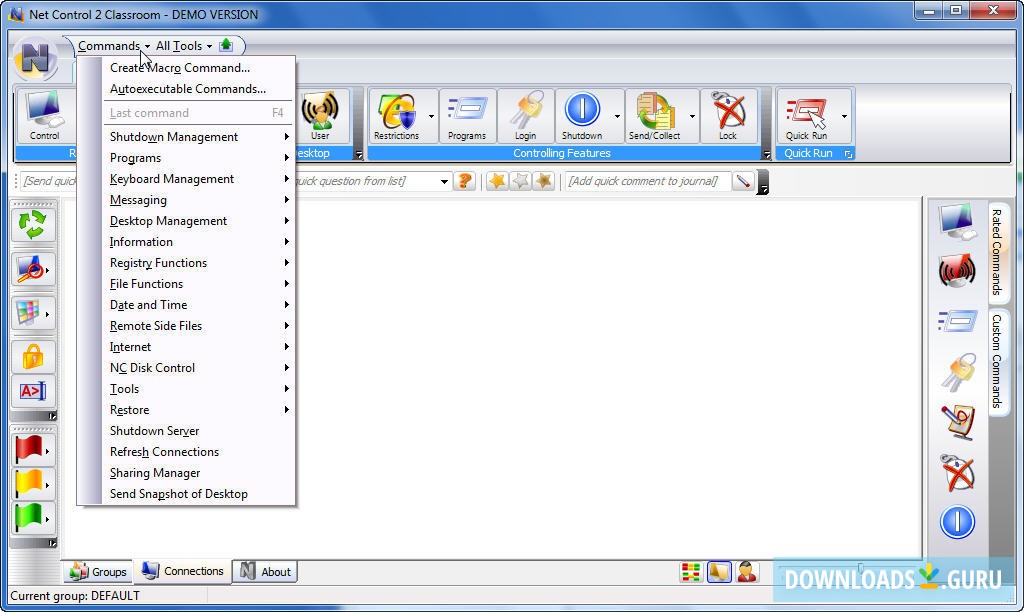Click the Shutdown power icon in ribbon
This screenshot has width=1024, height=612.
click(x=582, y=116)
